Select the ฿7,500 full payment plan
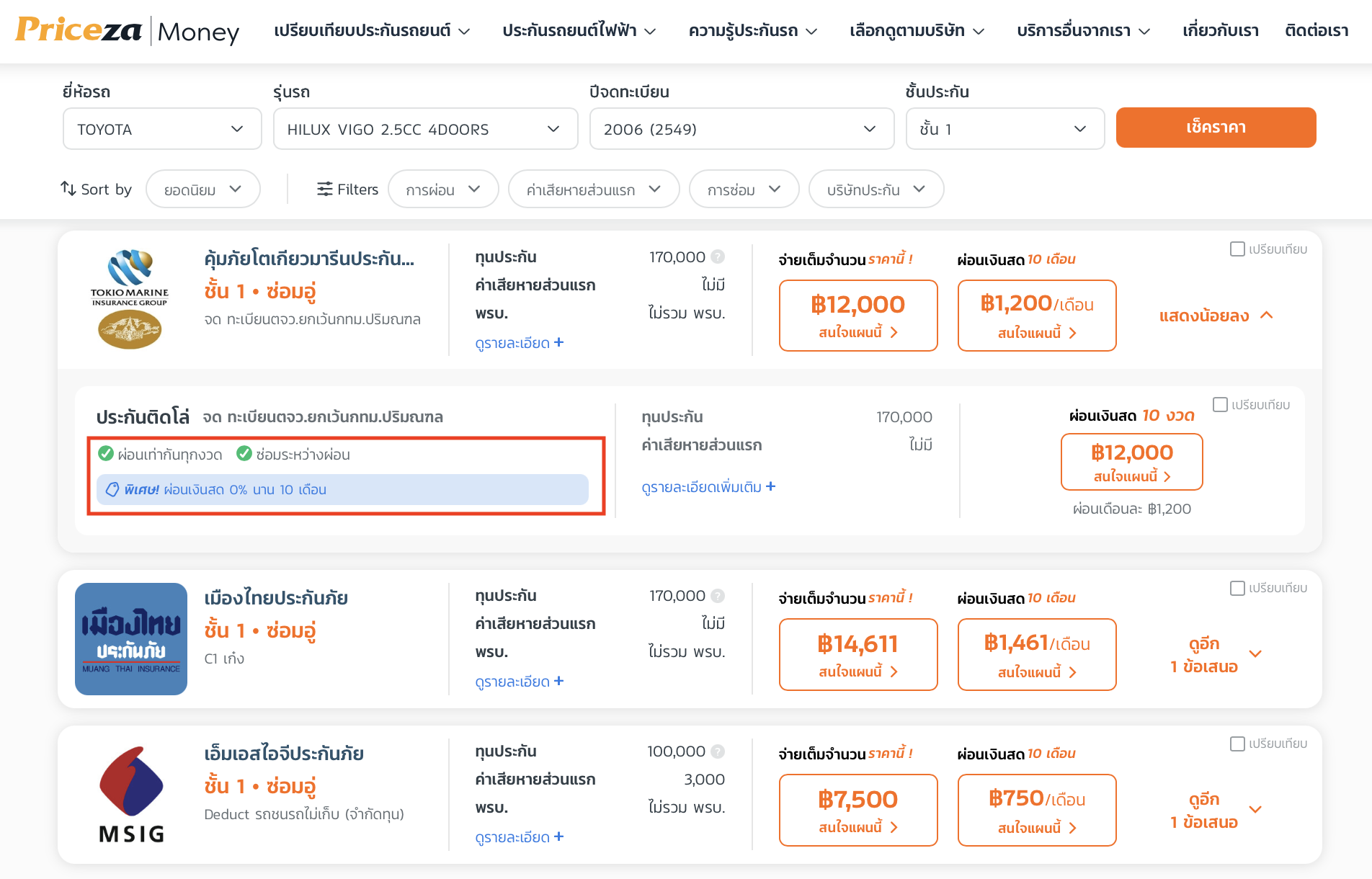 point(857,810)
